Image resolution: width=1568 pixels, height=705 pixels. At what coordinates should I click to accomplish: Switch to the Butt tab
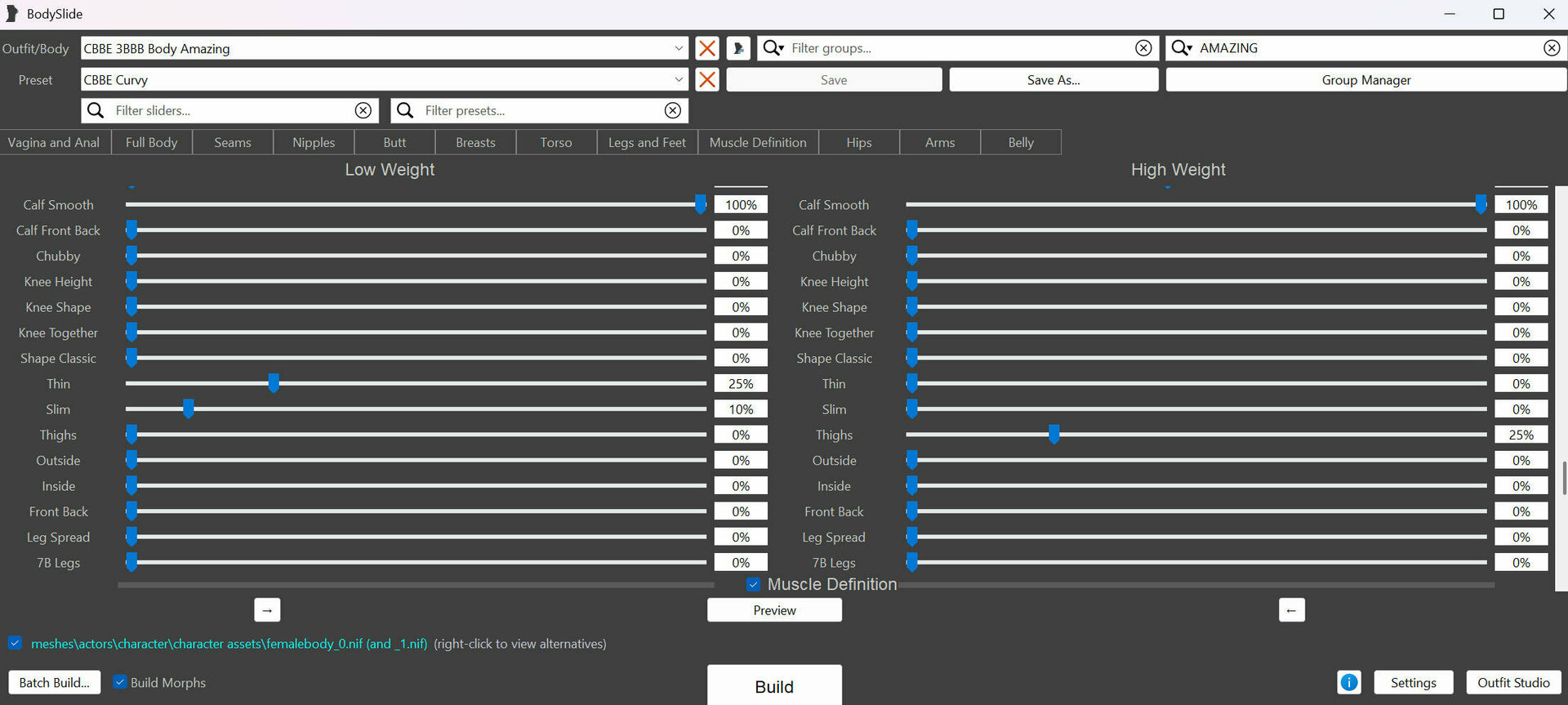394,142
